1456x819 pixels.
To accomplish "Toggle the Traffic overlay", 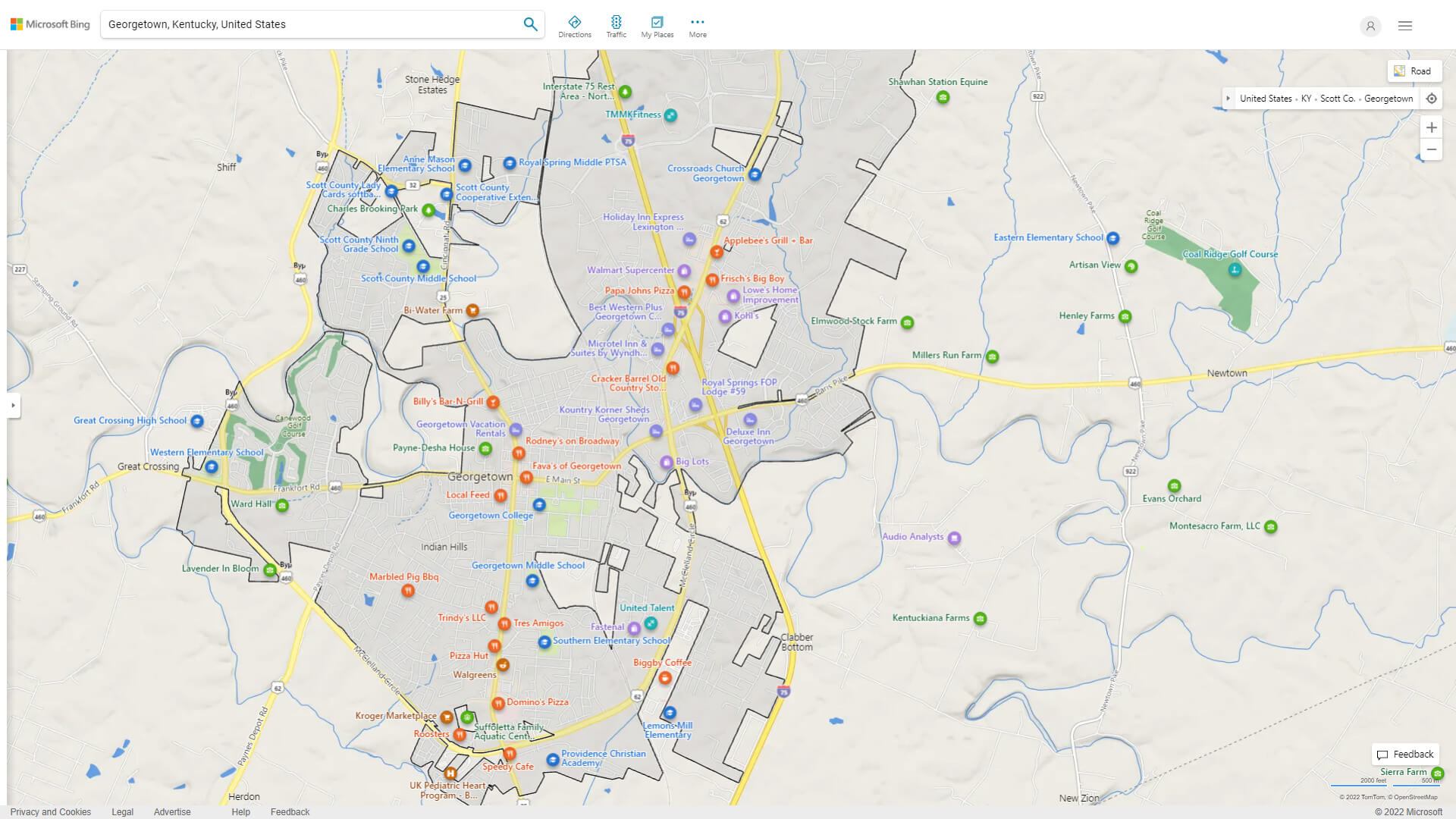I will pyautogui.click(x=617, y=25).
